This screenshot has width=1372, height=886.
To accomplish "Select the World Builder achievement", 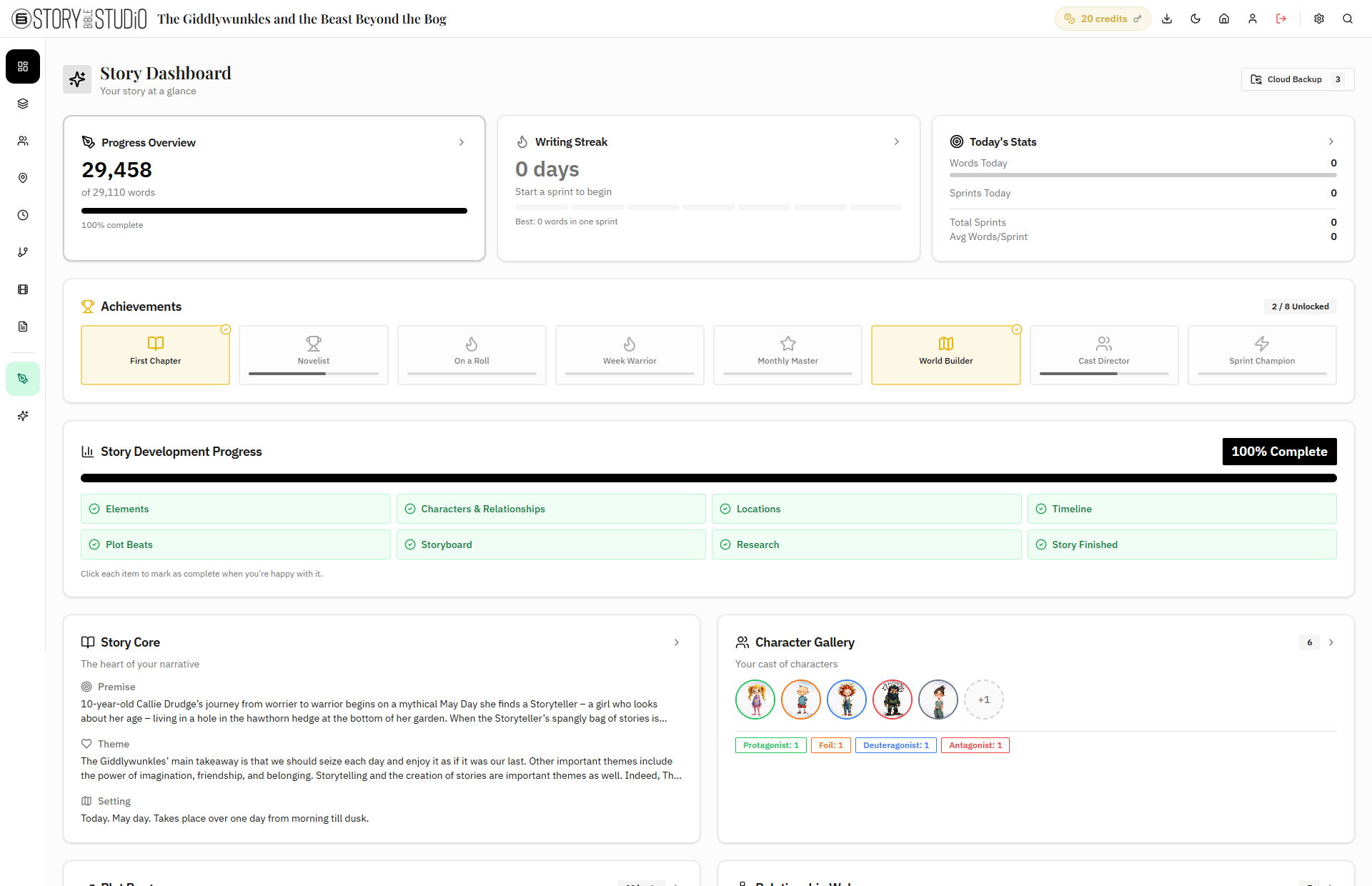I will (946, 355).
